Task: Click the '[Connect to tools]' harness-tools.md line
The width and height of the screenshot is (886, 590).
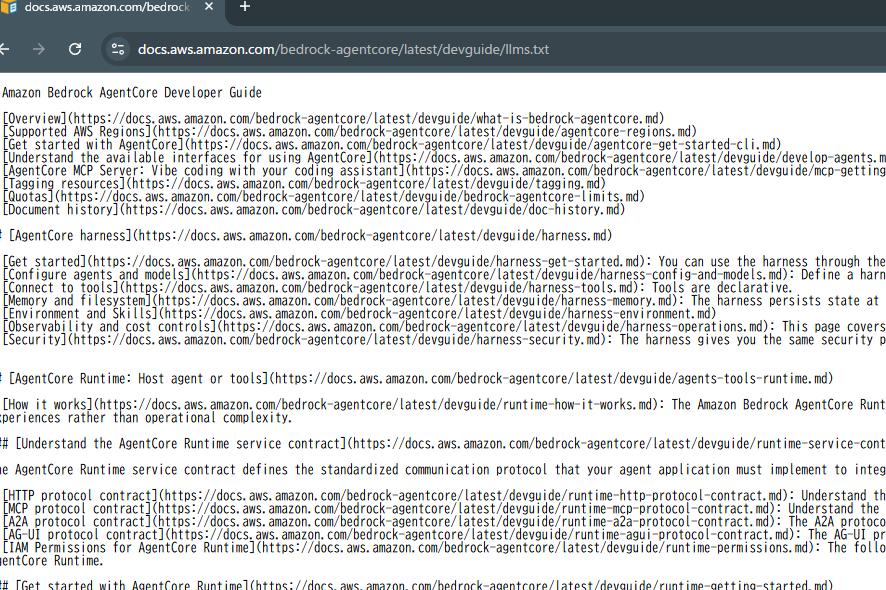Action: (x=397, y=288)
